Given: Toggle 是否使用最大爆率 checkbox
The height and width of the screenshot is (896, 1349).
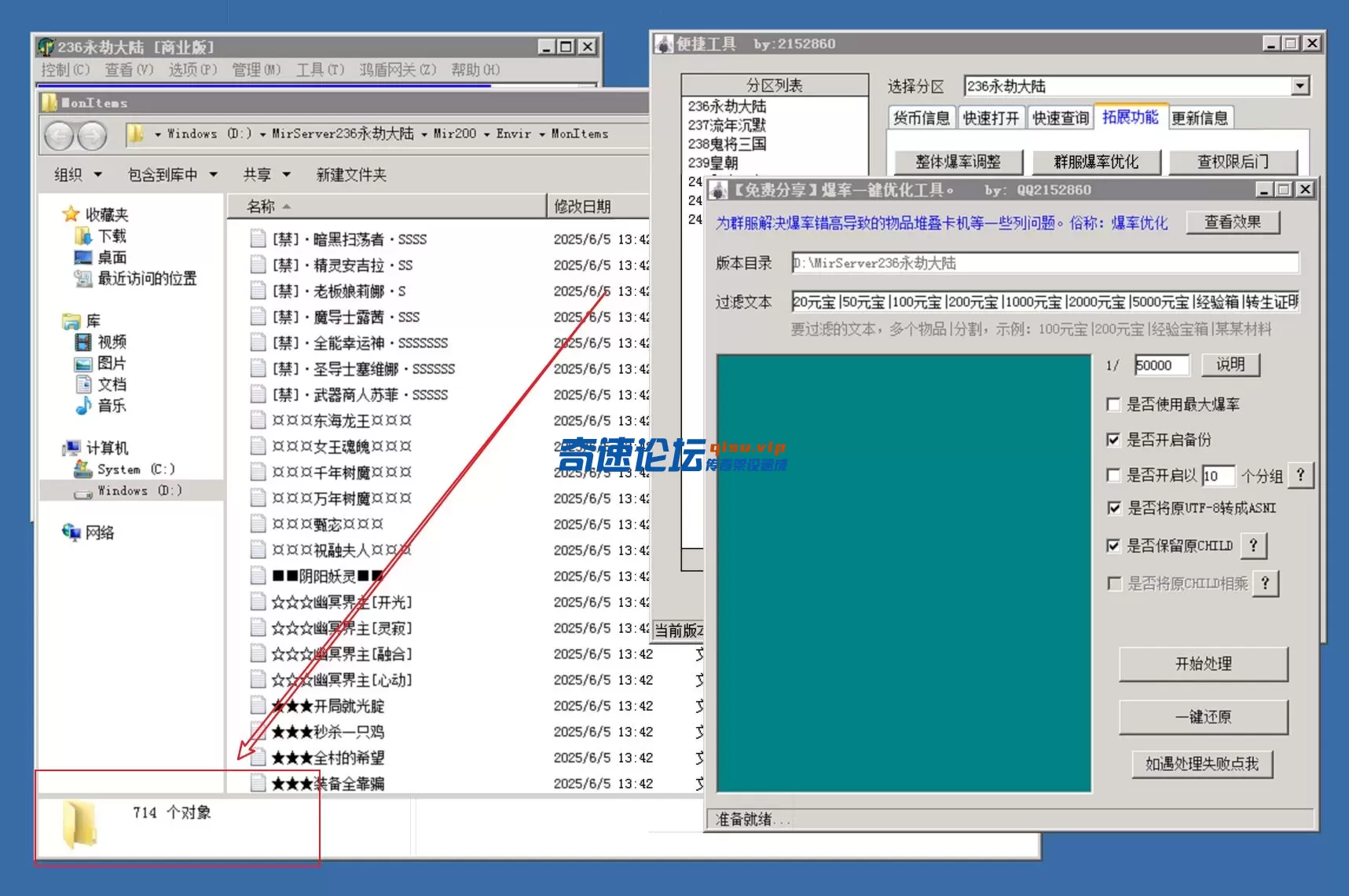Looking at the screenshot, I should [x=1113, y=404].
